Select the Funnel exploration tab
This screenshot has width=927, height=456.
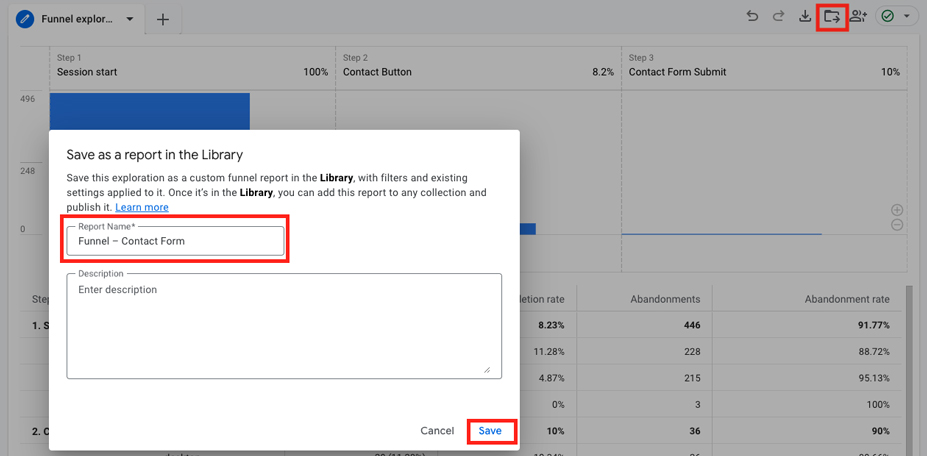click(77, 19)
